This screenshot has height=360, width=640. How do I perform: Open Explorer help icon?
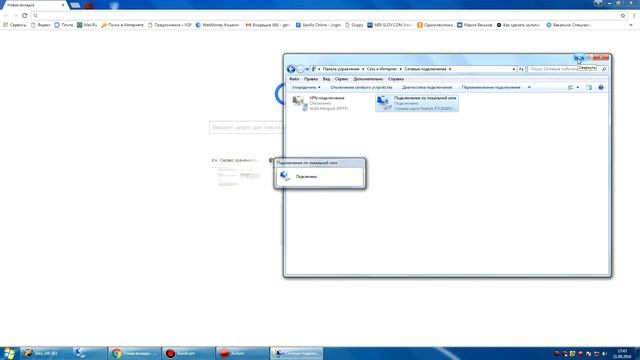[x=601, y=87]
